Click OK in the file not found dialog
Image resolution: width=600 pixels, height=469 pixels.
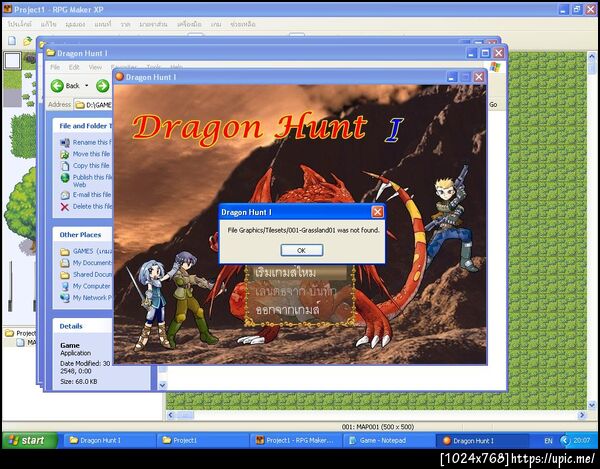[x=302, y=250]
